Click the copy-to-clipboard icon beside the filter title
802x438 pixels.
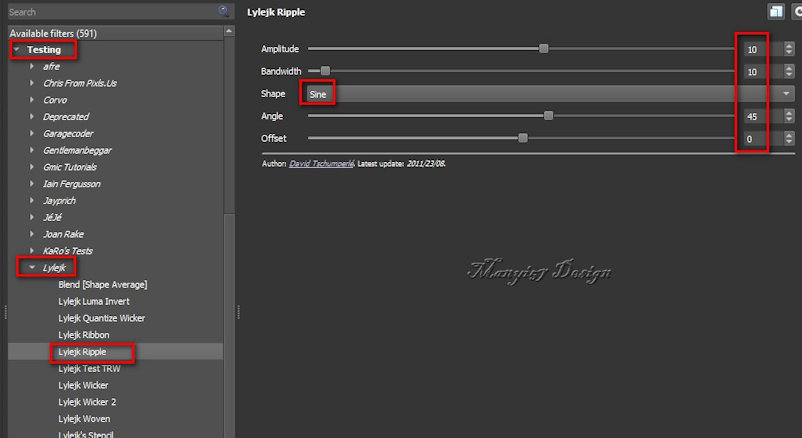pos(775,11)
